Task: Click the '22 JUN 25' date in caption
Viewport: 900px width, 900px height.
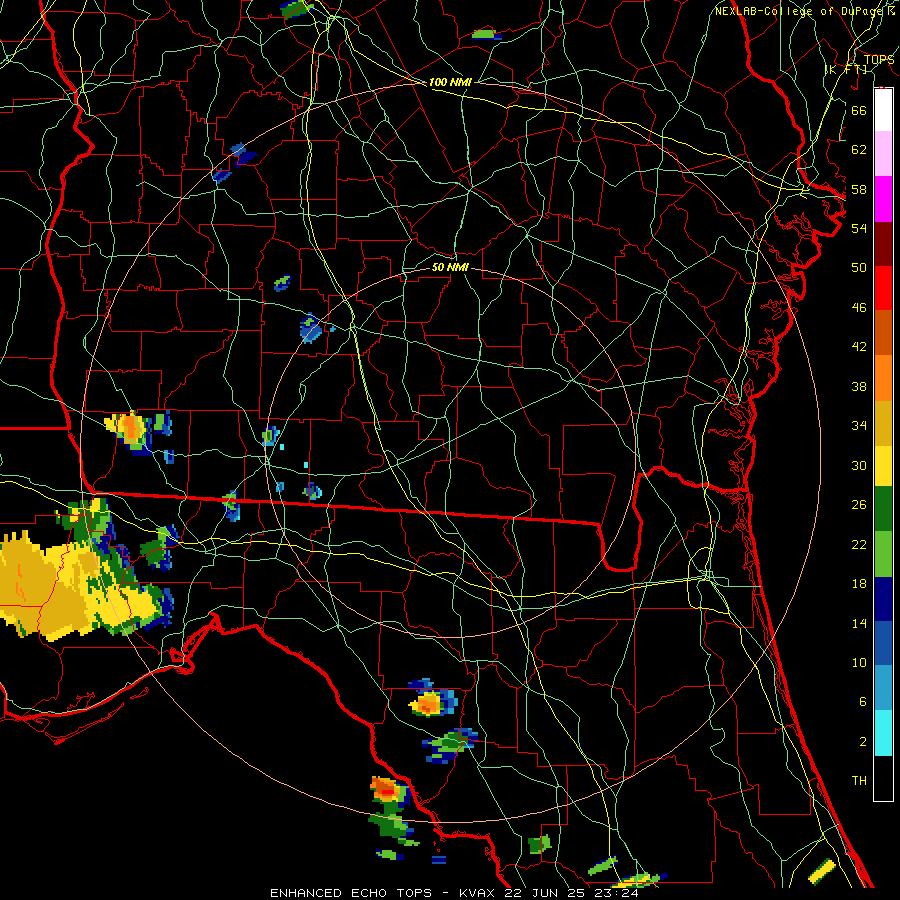Action: 546,893
